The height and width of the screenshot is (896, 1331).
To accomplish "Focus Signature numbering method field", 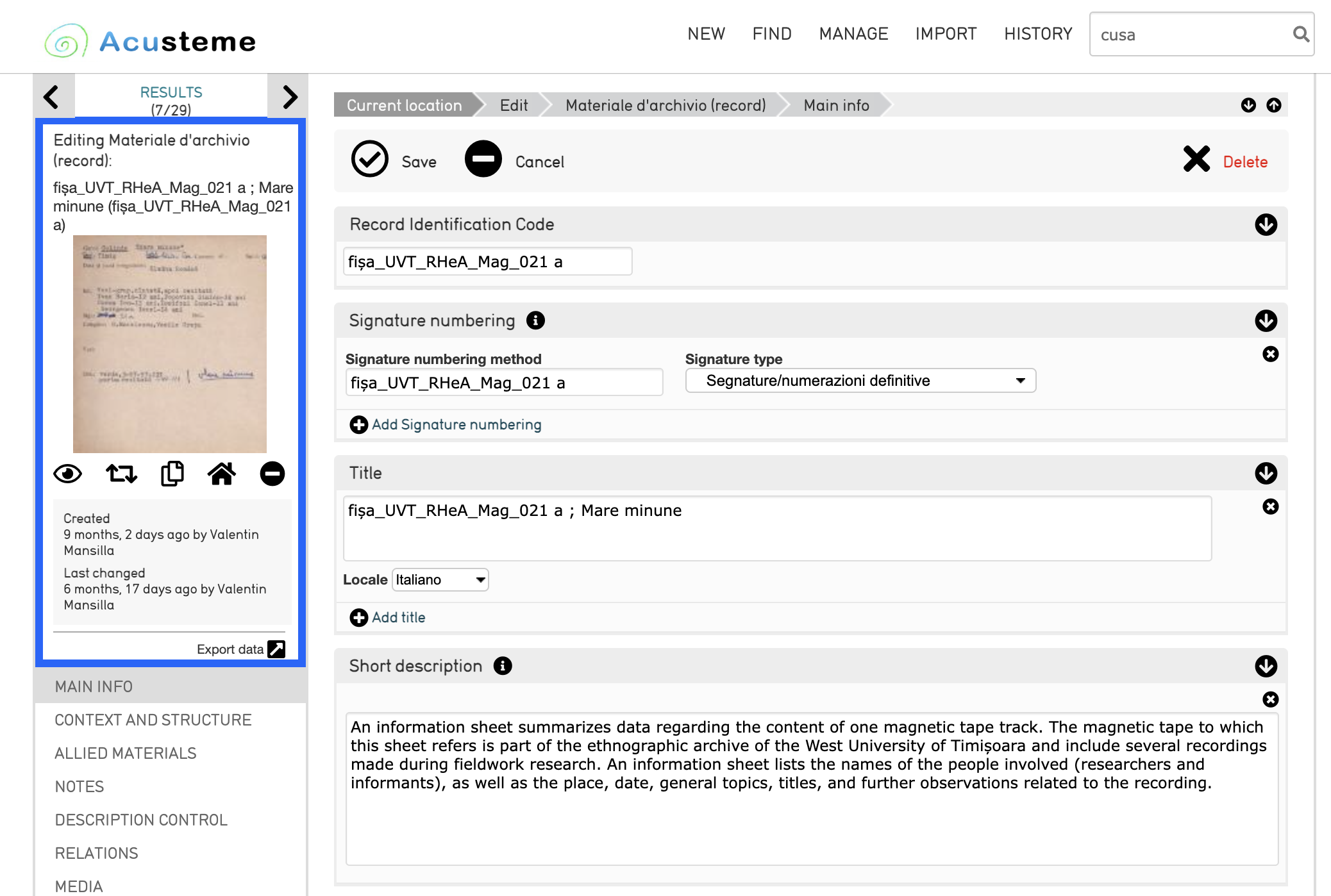I will (505, 383).
